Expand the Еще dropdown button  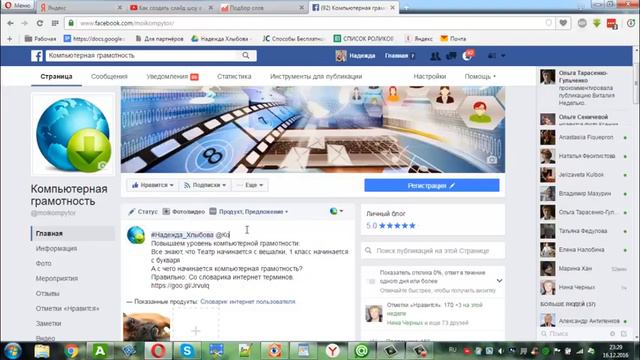click(250, 185)
